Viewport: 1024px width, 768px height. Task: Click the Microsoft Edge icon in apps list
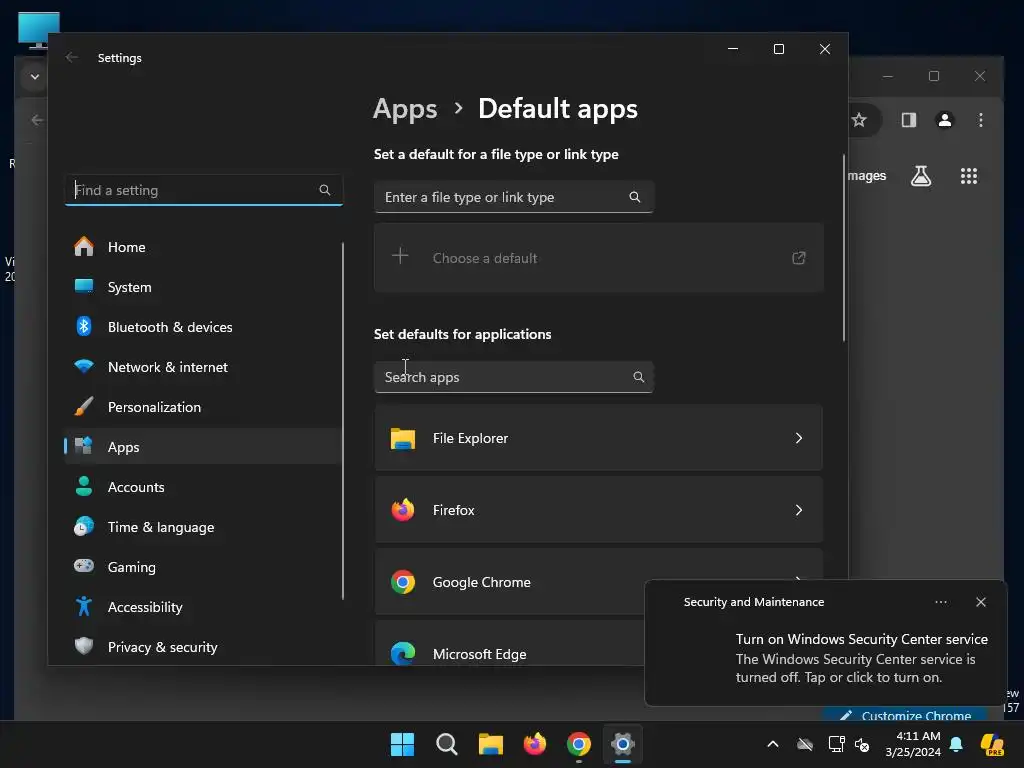[403, 653]
